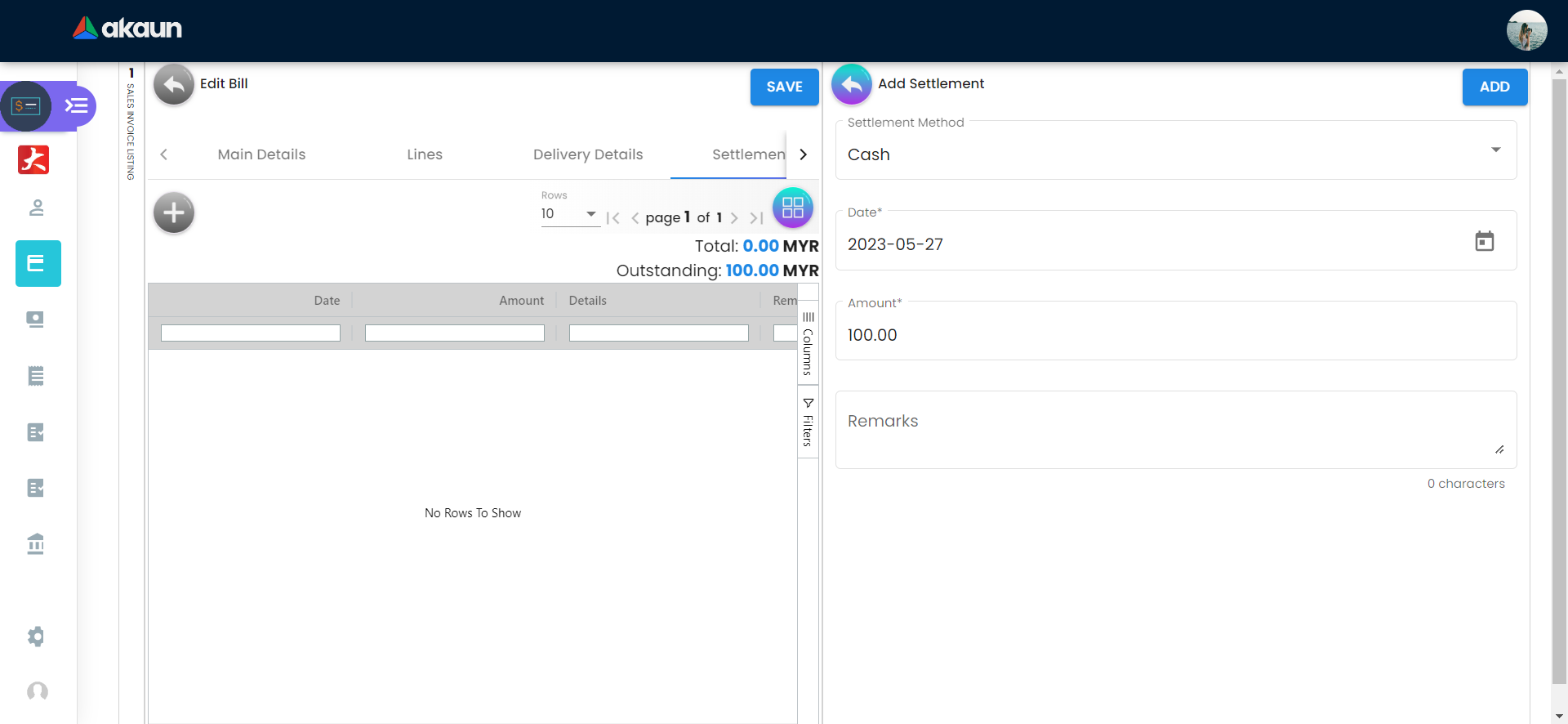Switch to the Delivery Details tab
The image size is (1568, 724).
point(587,154)
